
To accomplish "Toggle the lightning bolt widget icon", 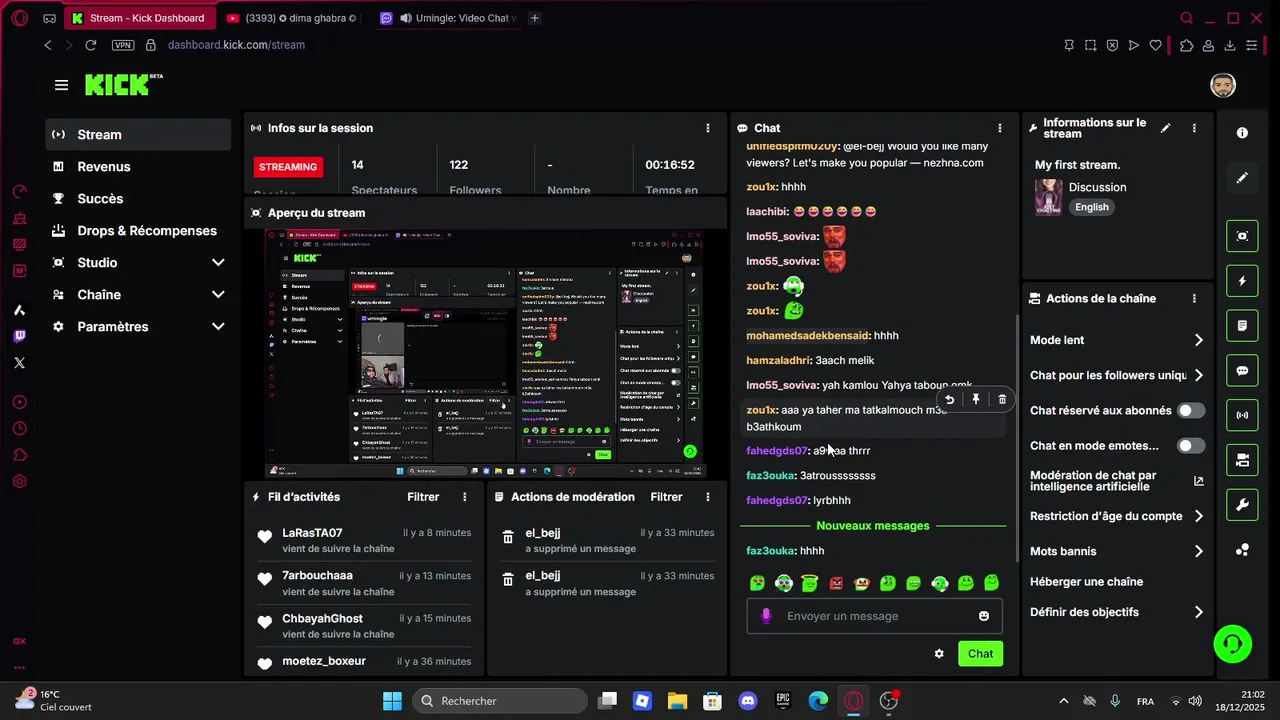I will tap(1242, 281).
